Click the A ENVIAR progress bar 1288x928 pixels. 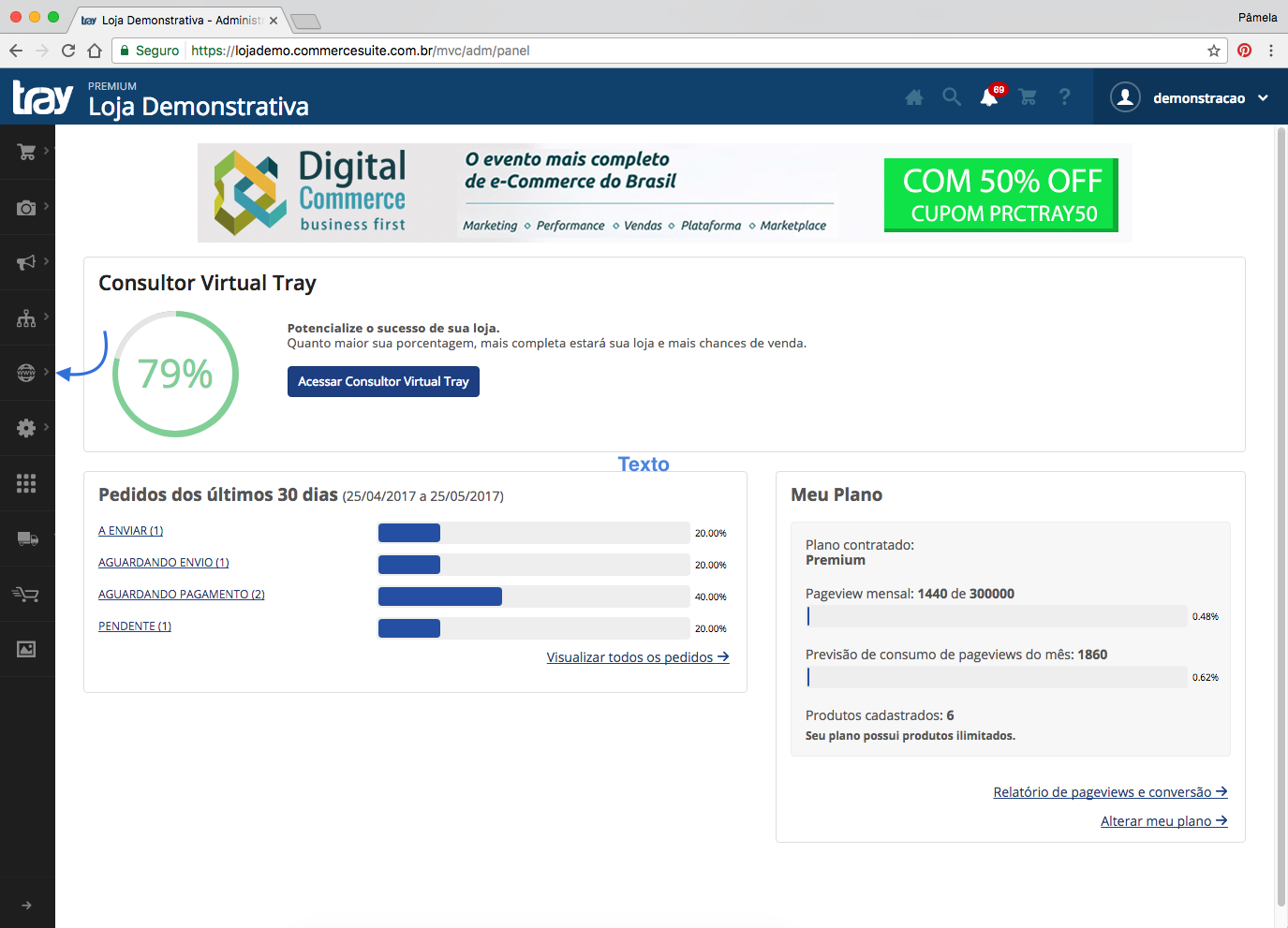[534, 533]
